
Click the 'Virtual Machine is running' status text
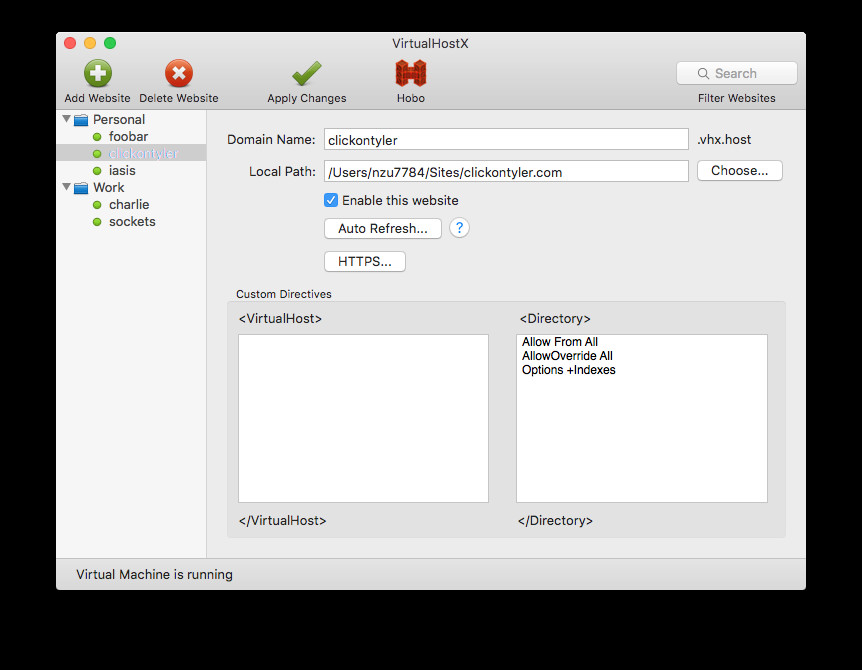click(x=154, y=574)
